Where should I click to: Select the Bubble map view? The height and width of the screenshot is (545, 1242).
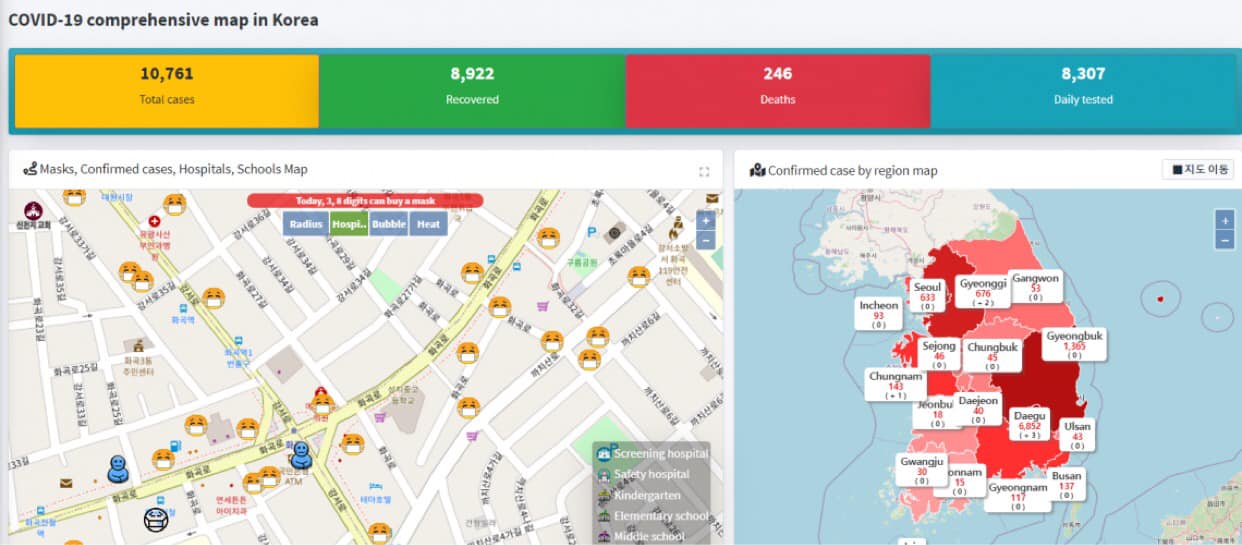click(389, 224)
